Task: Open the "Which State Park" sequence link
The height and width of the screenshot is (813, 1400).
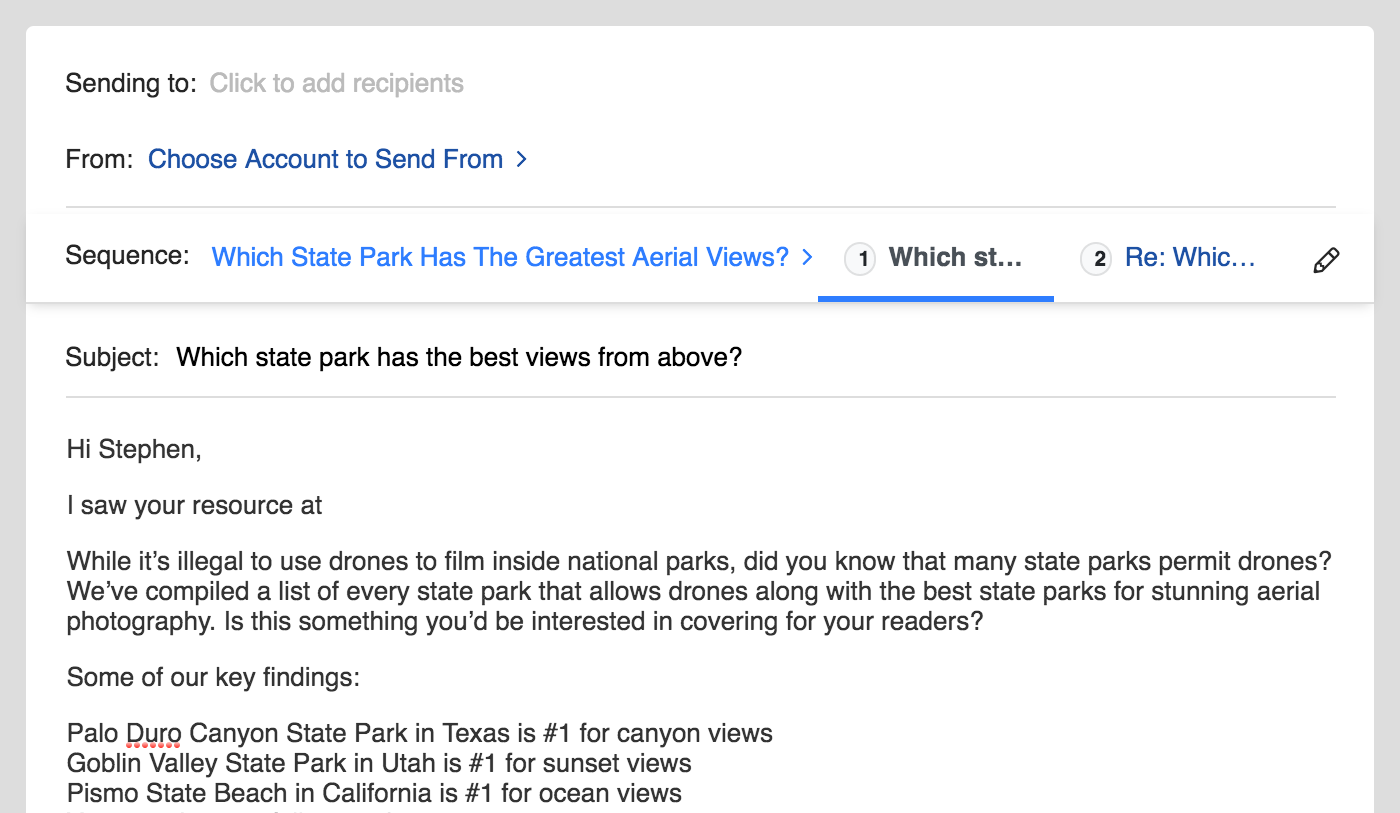Action: [500, 257]
